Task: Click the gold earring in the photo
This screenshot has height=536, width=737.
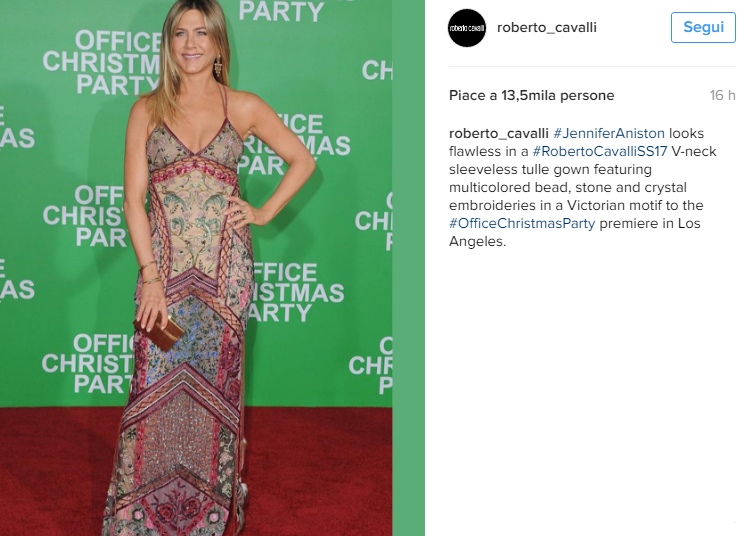Action: coord(218,66)
